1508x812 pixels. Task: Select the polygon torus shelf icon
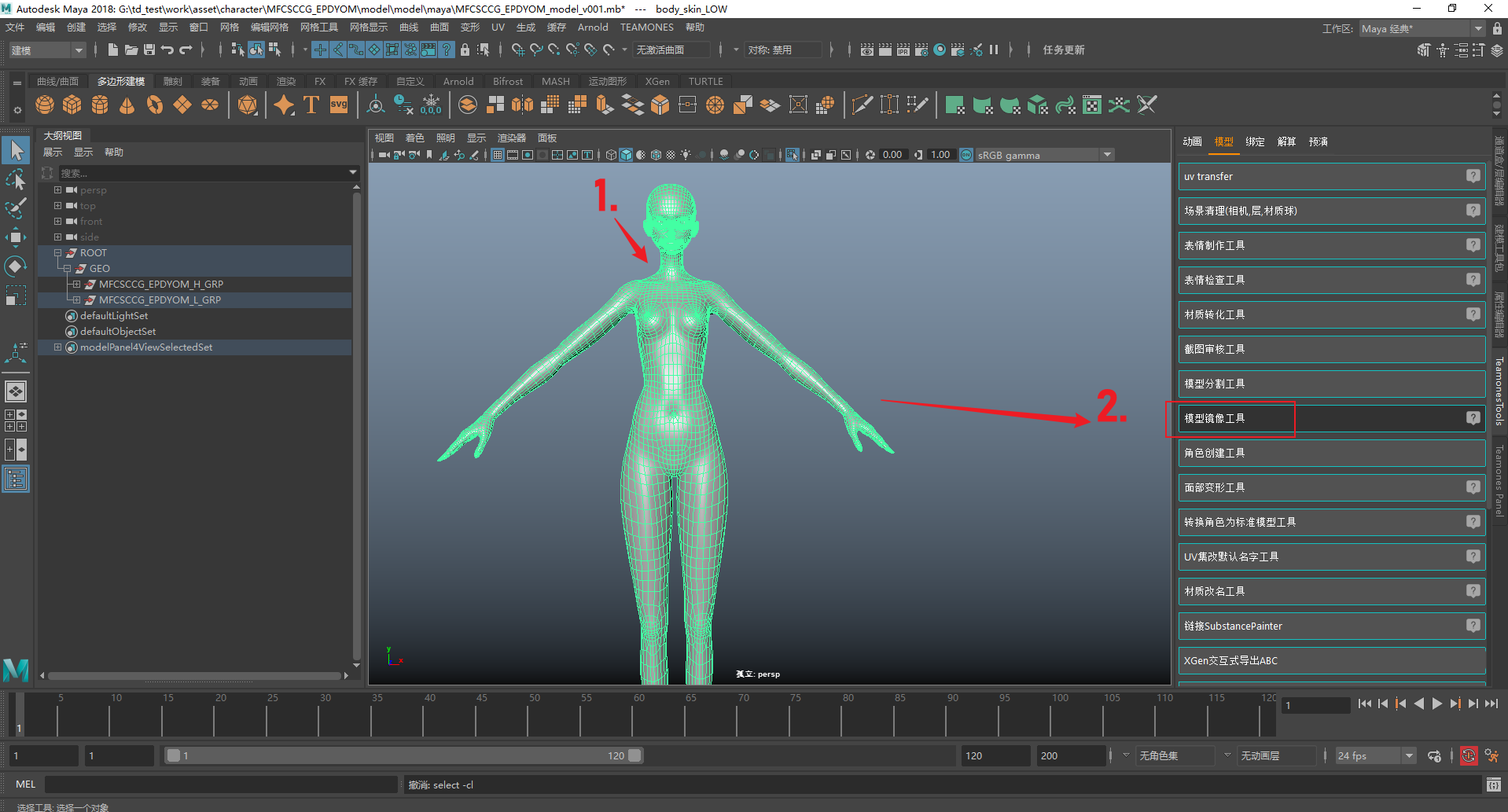click(155, 105)
